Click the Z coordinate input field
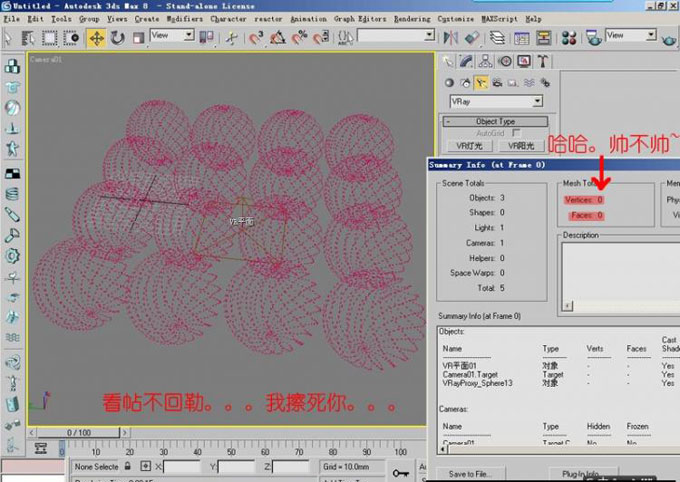 [291, 467]
